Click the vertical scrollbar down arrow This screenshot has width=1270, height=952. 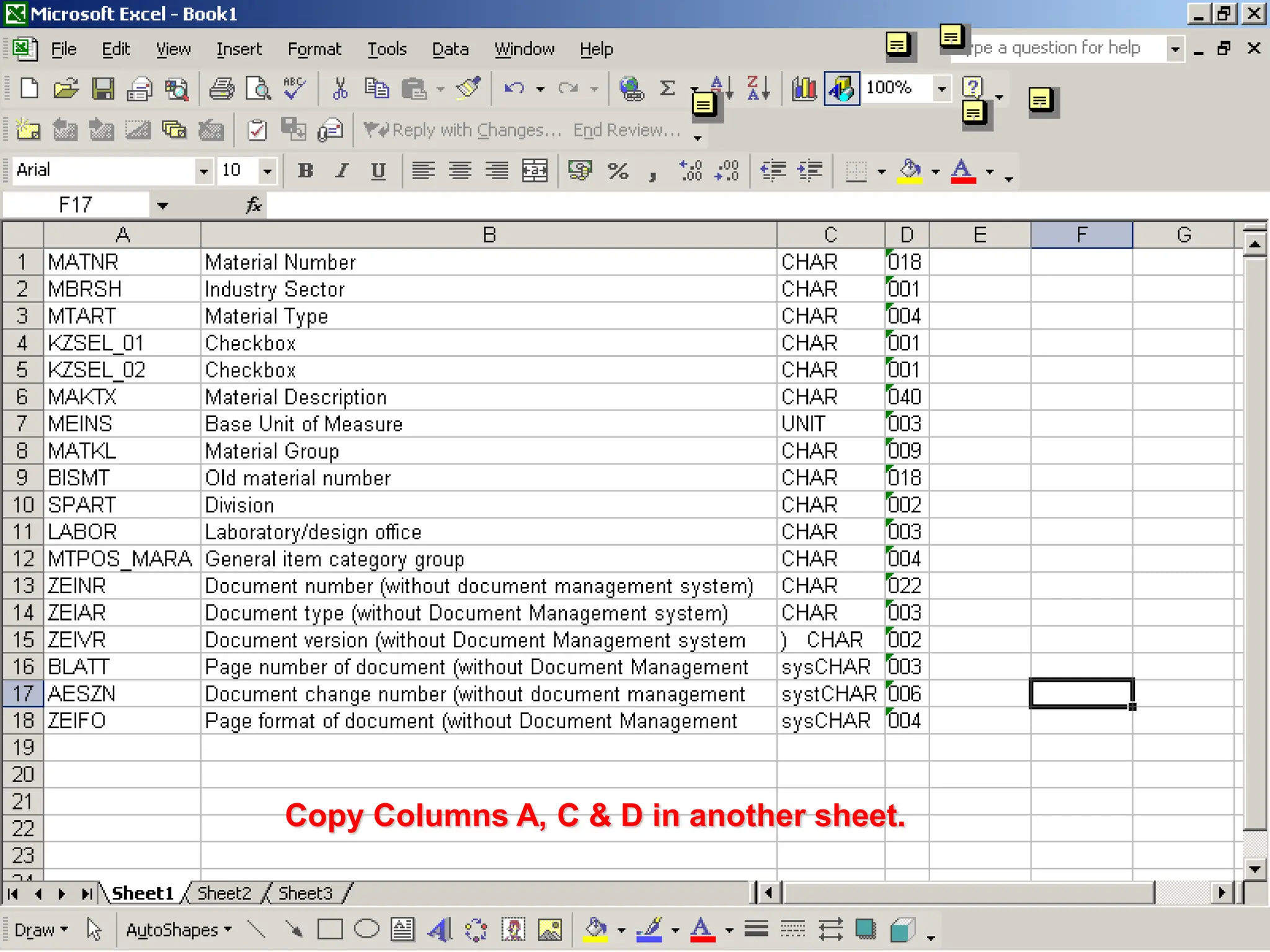click(1254, 868)
